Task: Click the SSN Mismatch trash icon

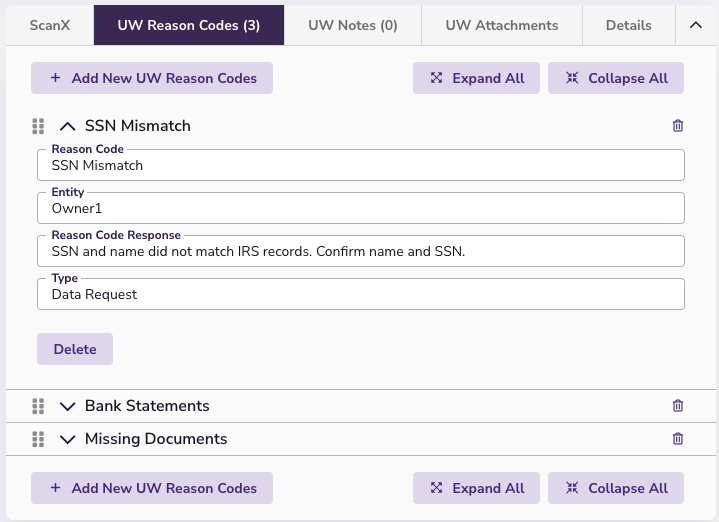Action: tap(678, 126)
